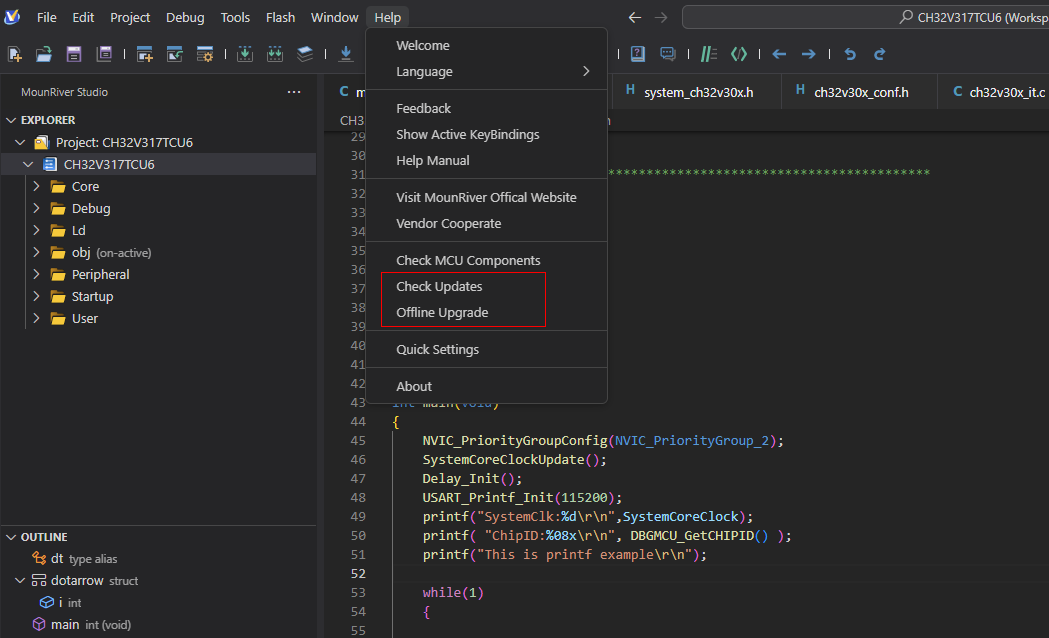Choose Offline Upgrade menu entry
This screenshot has height=638, width=1049.
point(442,312)
